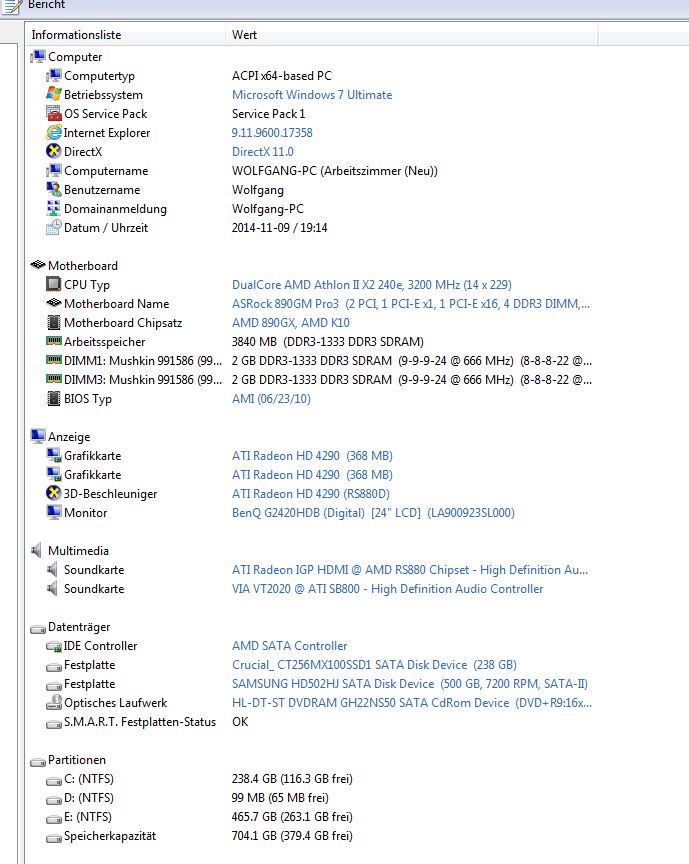This screenshot has height=864, width=689.
Task: Open the Microsoft Windows 7 Ultimate link
Action: [312, 95]
